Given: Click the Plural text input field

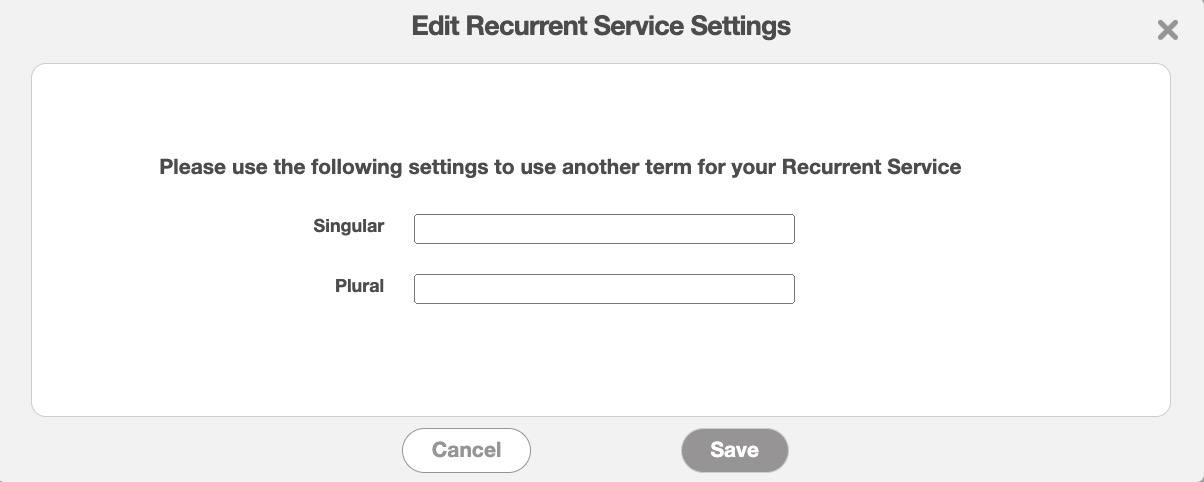Looking at the screenshot, I should tap(604, 289).
